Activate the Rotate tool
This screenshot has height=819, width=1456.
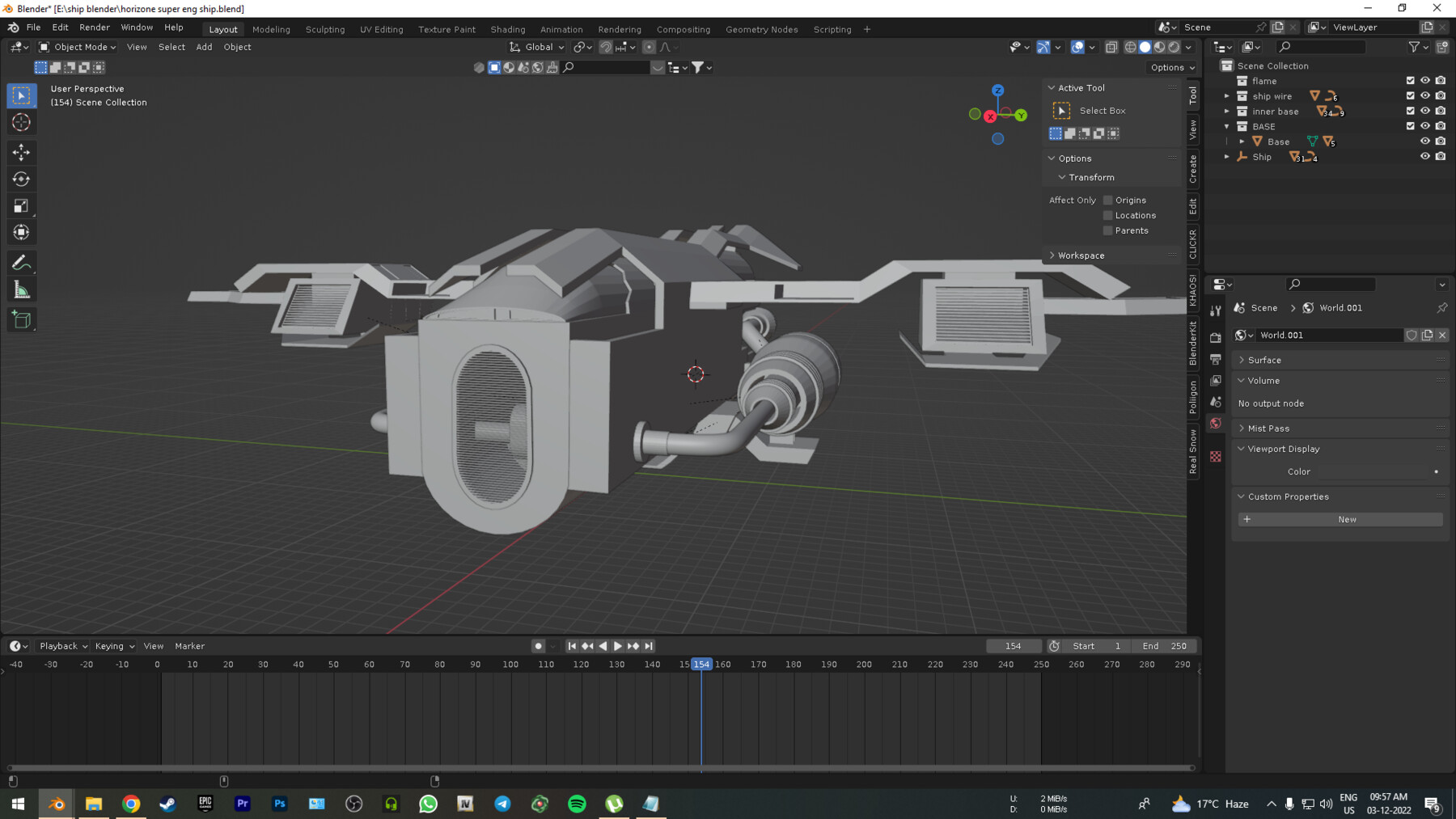[21, 179]
